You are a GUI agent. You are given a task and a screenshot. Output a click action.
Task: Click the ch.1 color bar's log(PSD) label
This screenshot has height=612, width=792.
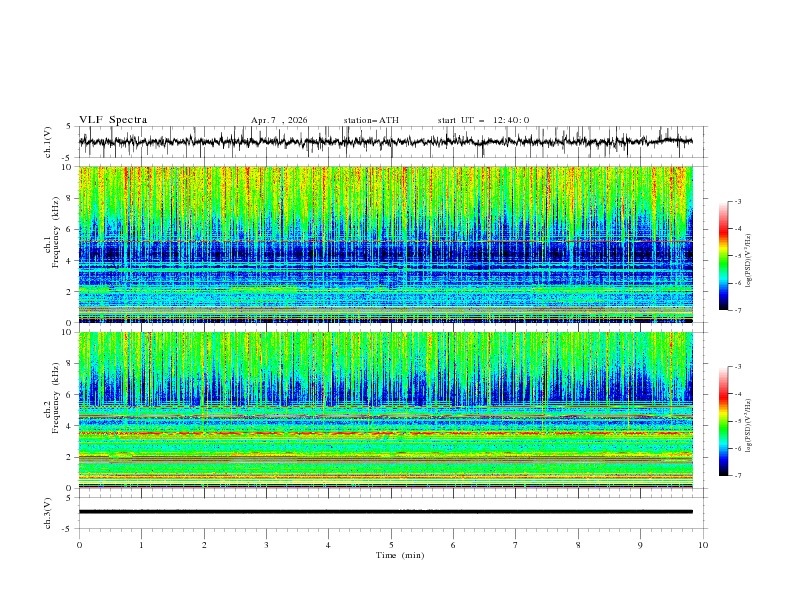point(748,261)
